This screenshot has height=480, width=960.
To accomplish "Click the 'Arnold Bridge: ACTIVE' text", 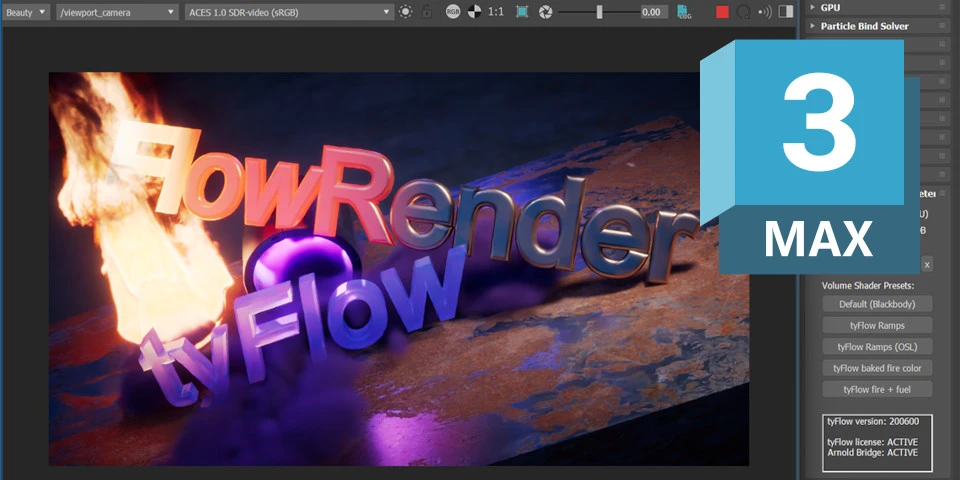I will pos(872,452).
